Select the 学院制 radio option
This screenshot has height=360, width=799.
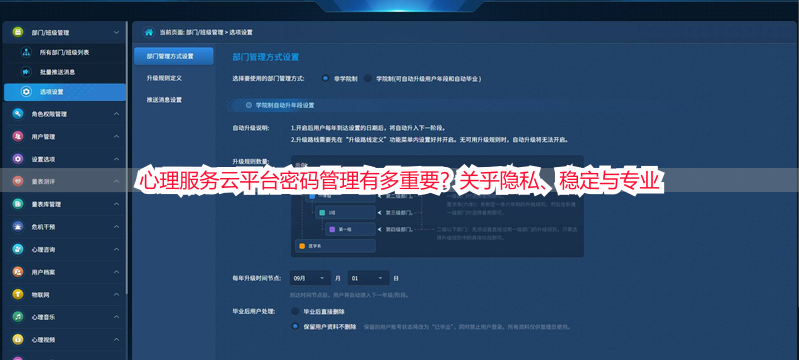(367, 79)
